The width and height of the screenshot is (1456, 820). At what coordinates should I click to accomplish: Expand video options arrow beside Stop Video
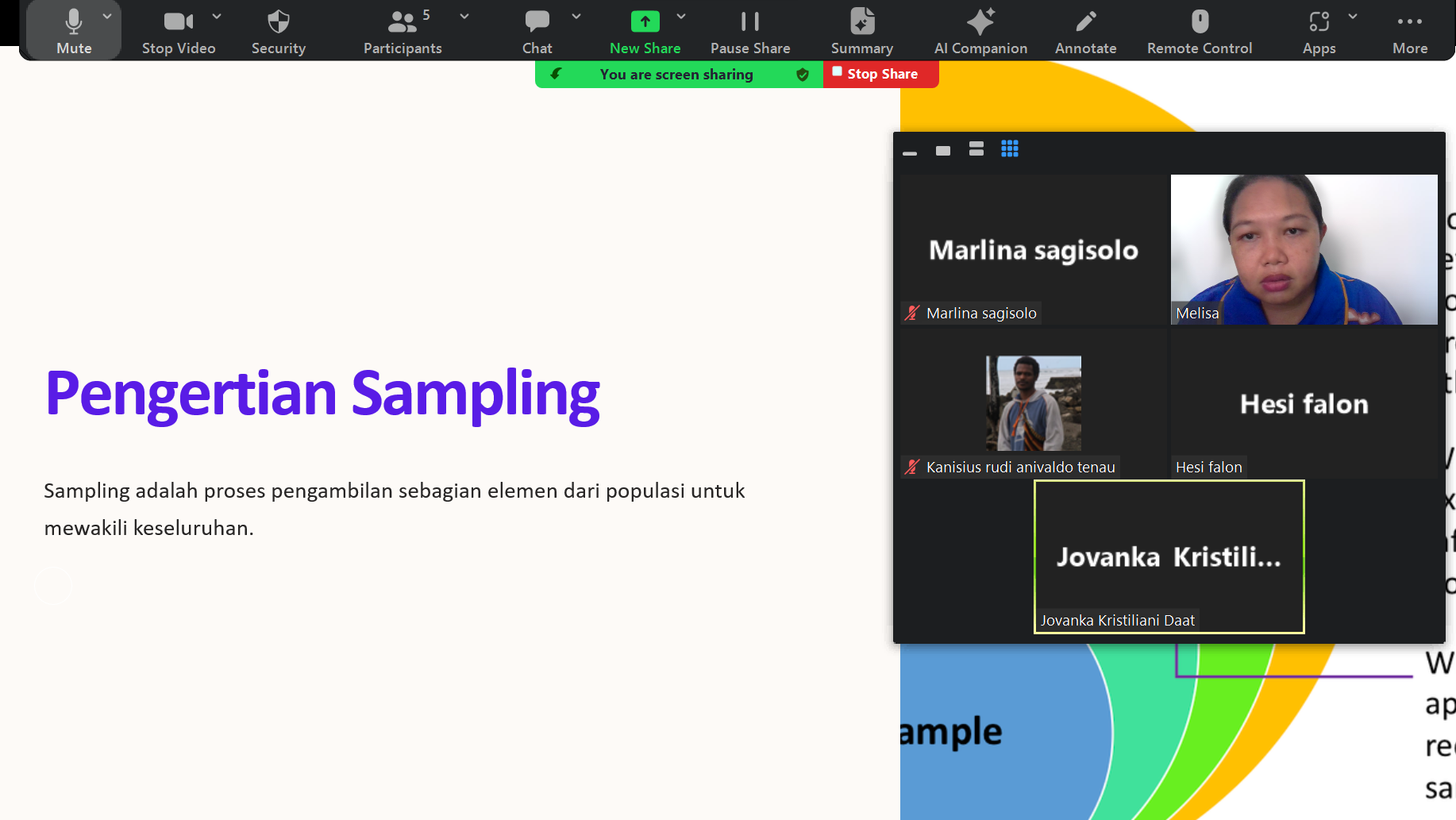(217, 16)
